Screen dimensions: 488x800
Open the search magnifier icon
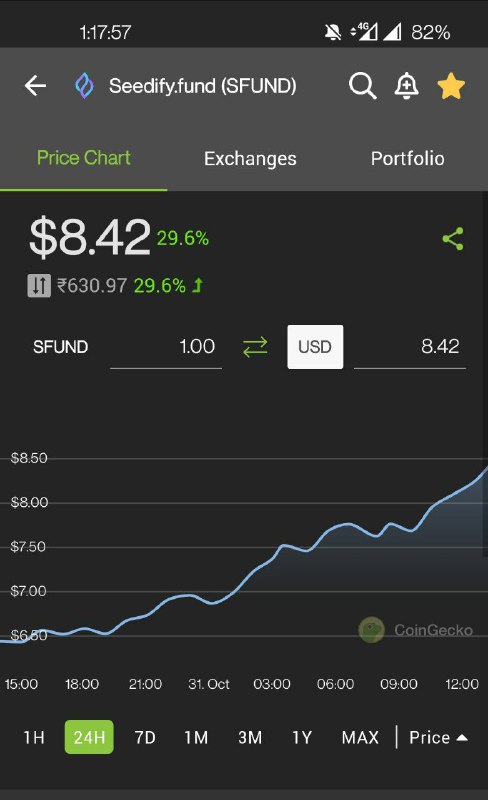(x=362, y=85)
